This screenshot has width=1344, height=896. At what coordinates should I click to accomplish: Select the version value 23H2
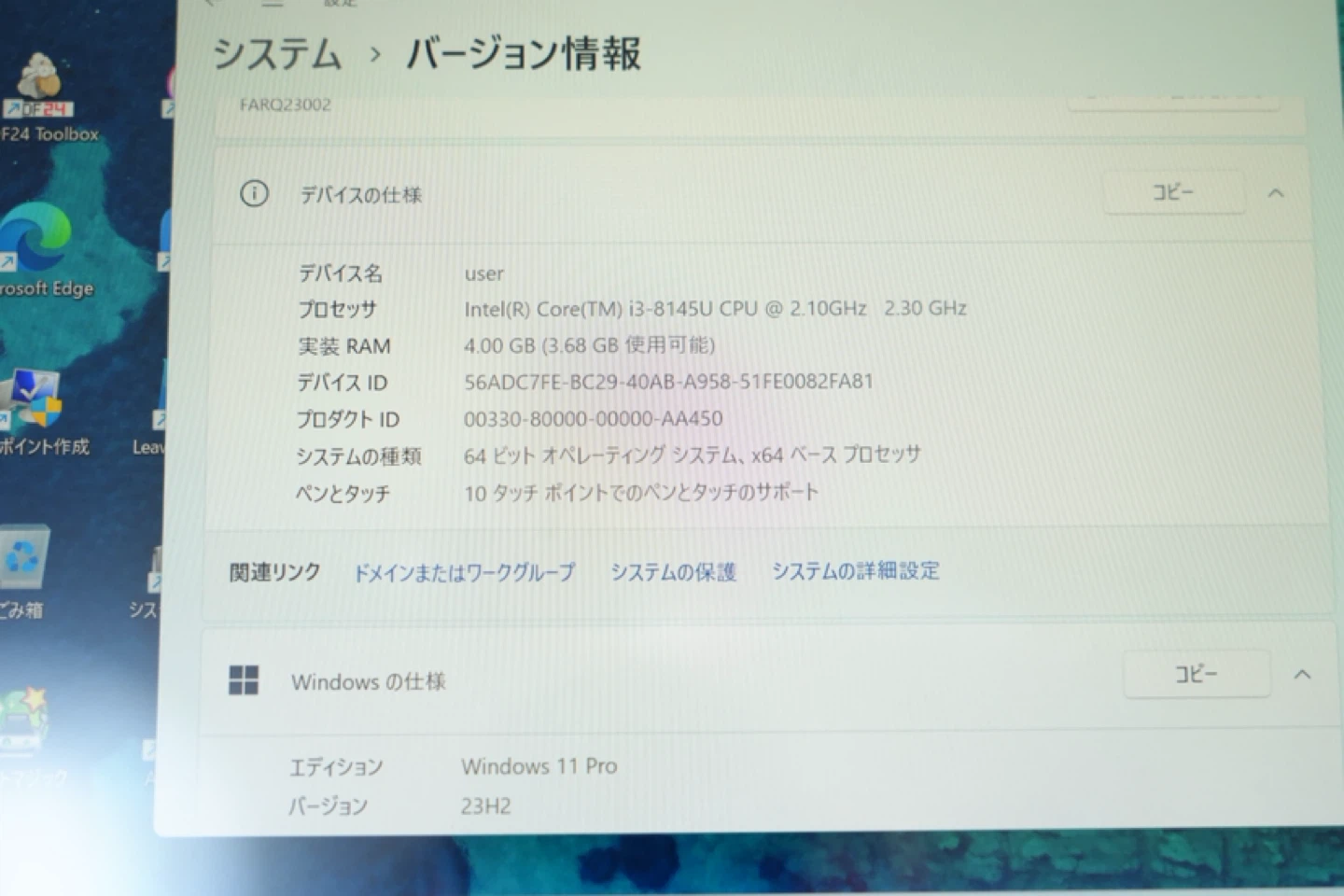click(x=485, y=805)
